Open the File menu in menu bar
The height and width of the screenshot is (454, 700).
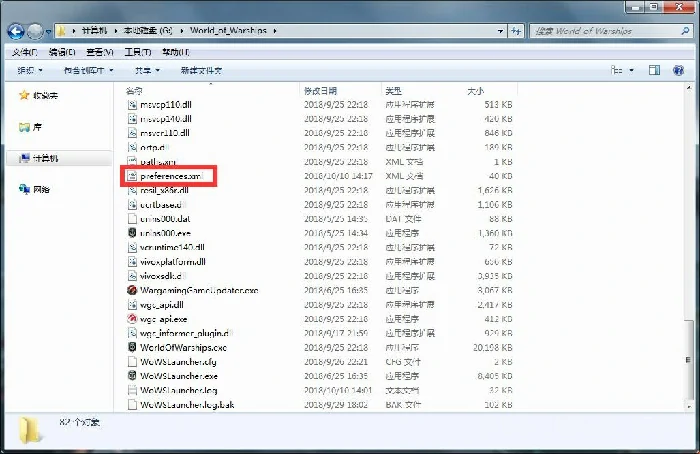pyautogui.click(x=25, y=52)
